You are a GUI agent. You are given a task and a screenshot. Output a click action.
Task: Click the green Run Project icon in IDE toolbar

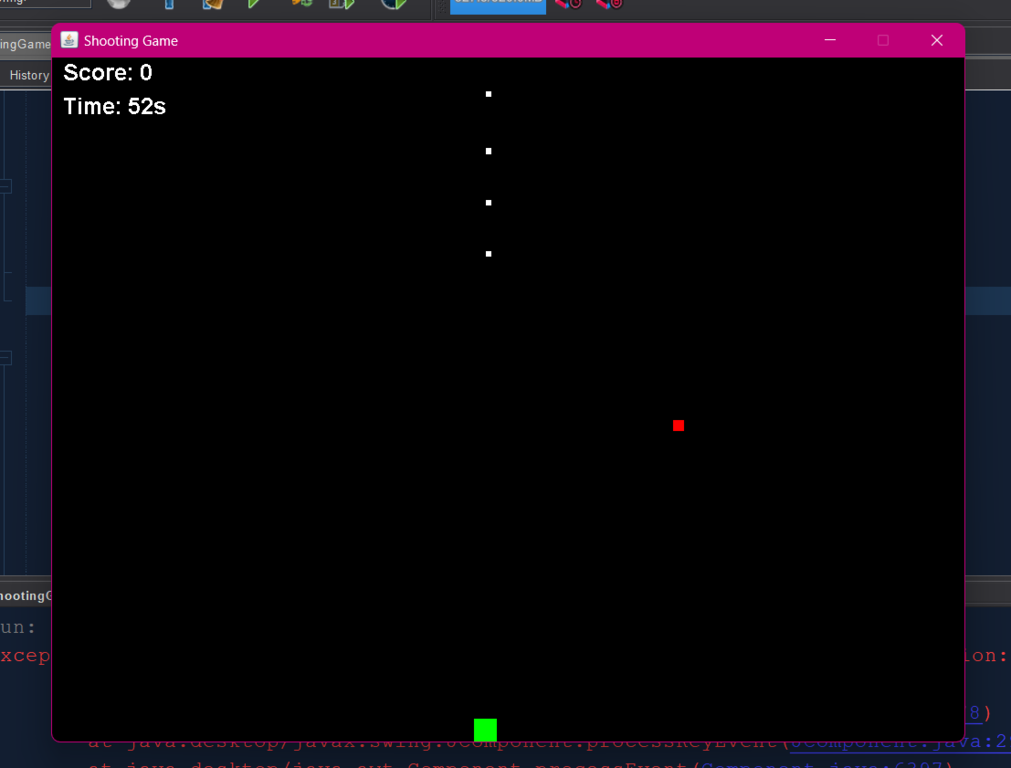pyautogui.click(x=253, y=4)
